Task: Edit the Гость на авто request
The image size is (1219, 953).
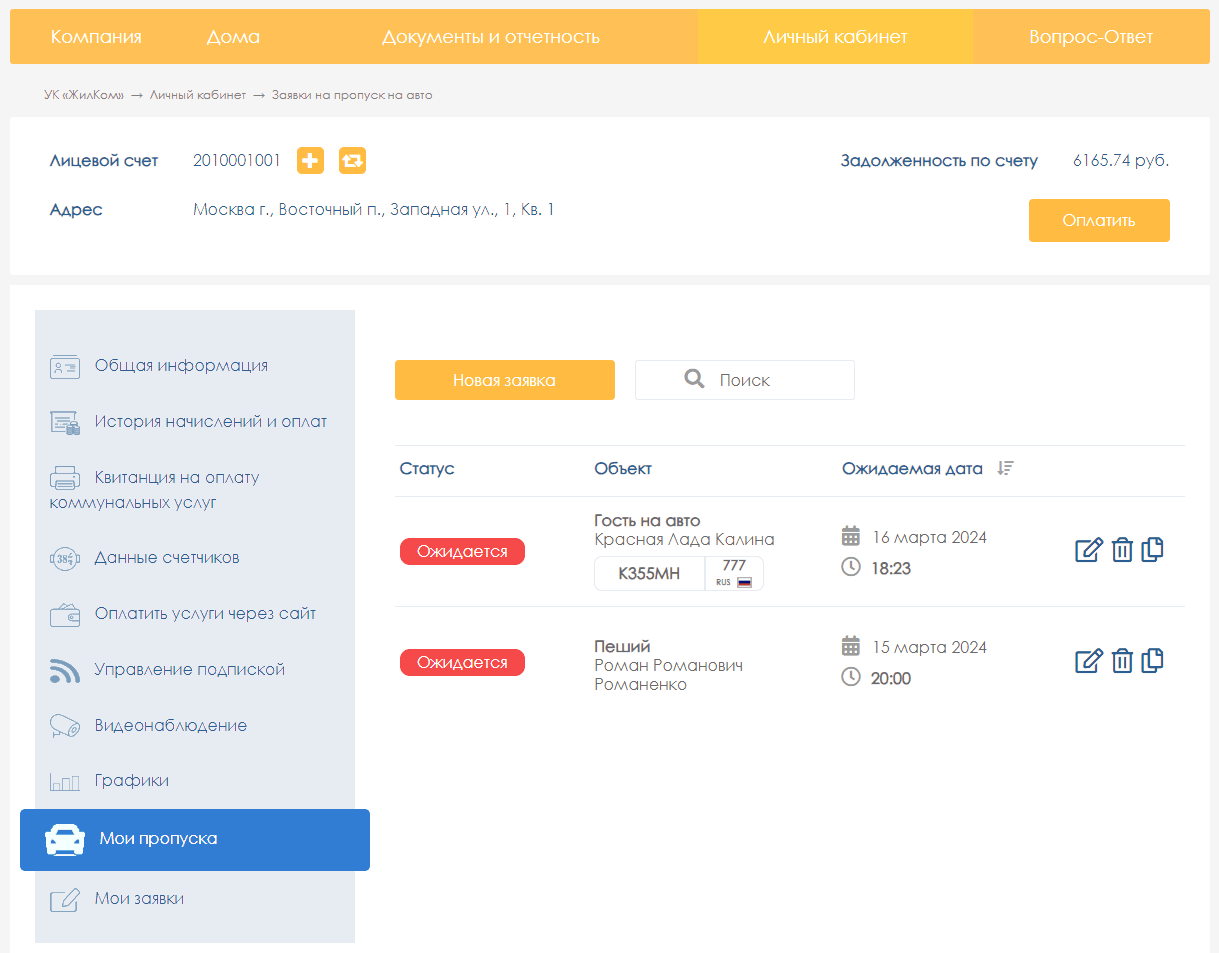Action: 1089,550
